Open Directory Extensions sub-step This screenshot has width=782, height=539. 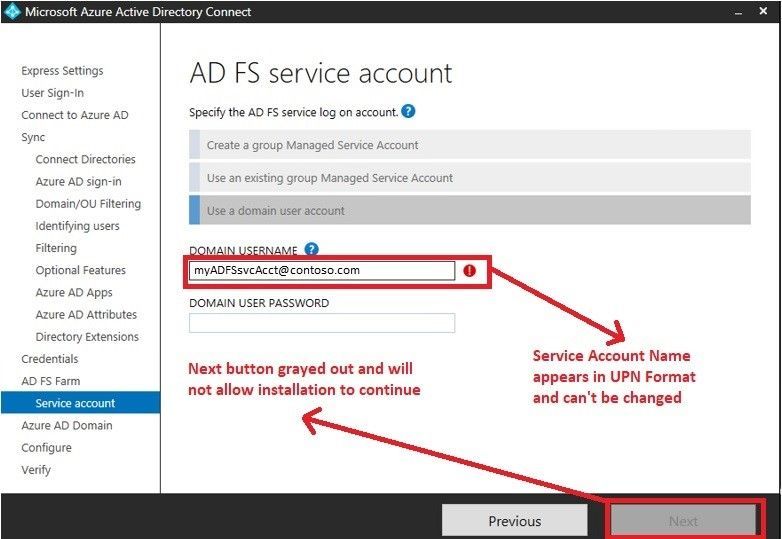[x=87, y=337]
